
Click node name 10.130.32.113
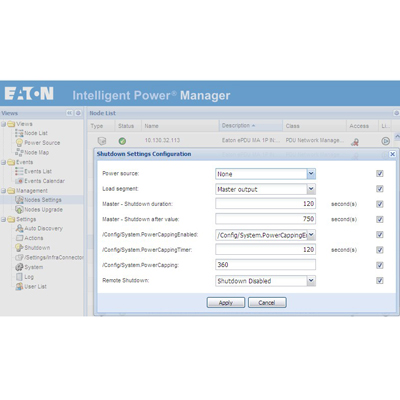click(x=162, y=140)
